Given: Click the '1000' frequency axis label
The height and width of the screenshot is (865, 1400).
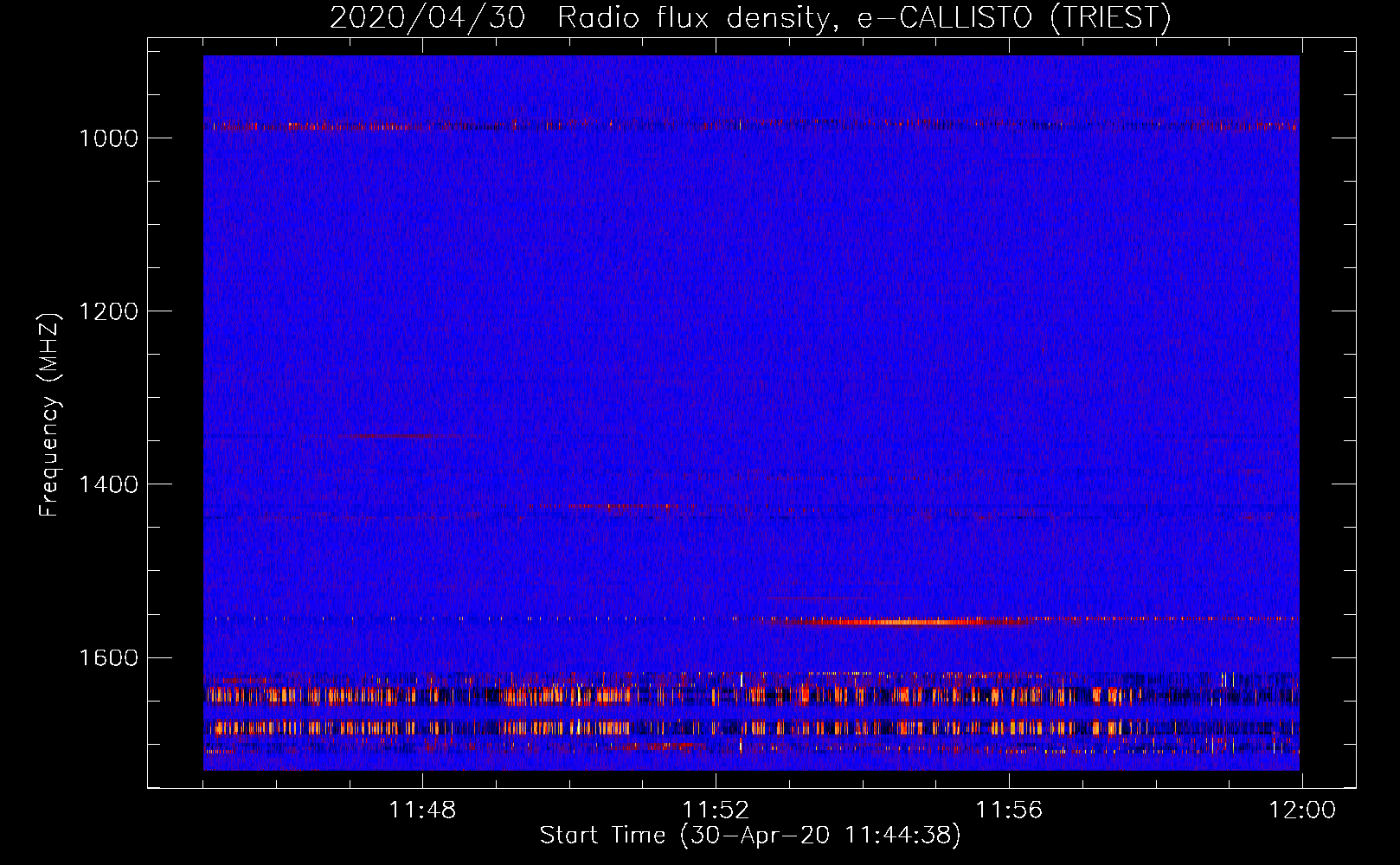Looking at the screenshot, I should click(x=108, y=138).
